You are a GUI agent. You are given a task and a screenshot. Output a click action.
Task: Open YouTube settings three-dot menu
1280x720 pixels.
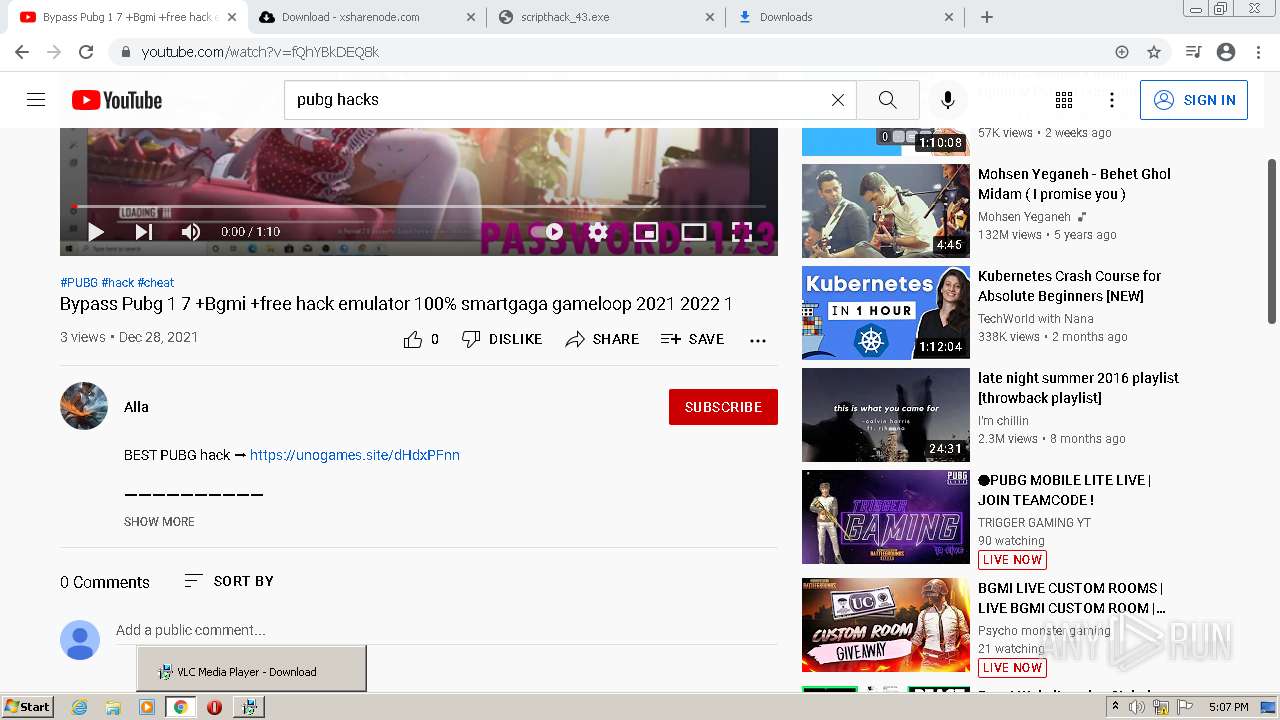(x=1112, y=100)
